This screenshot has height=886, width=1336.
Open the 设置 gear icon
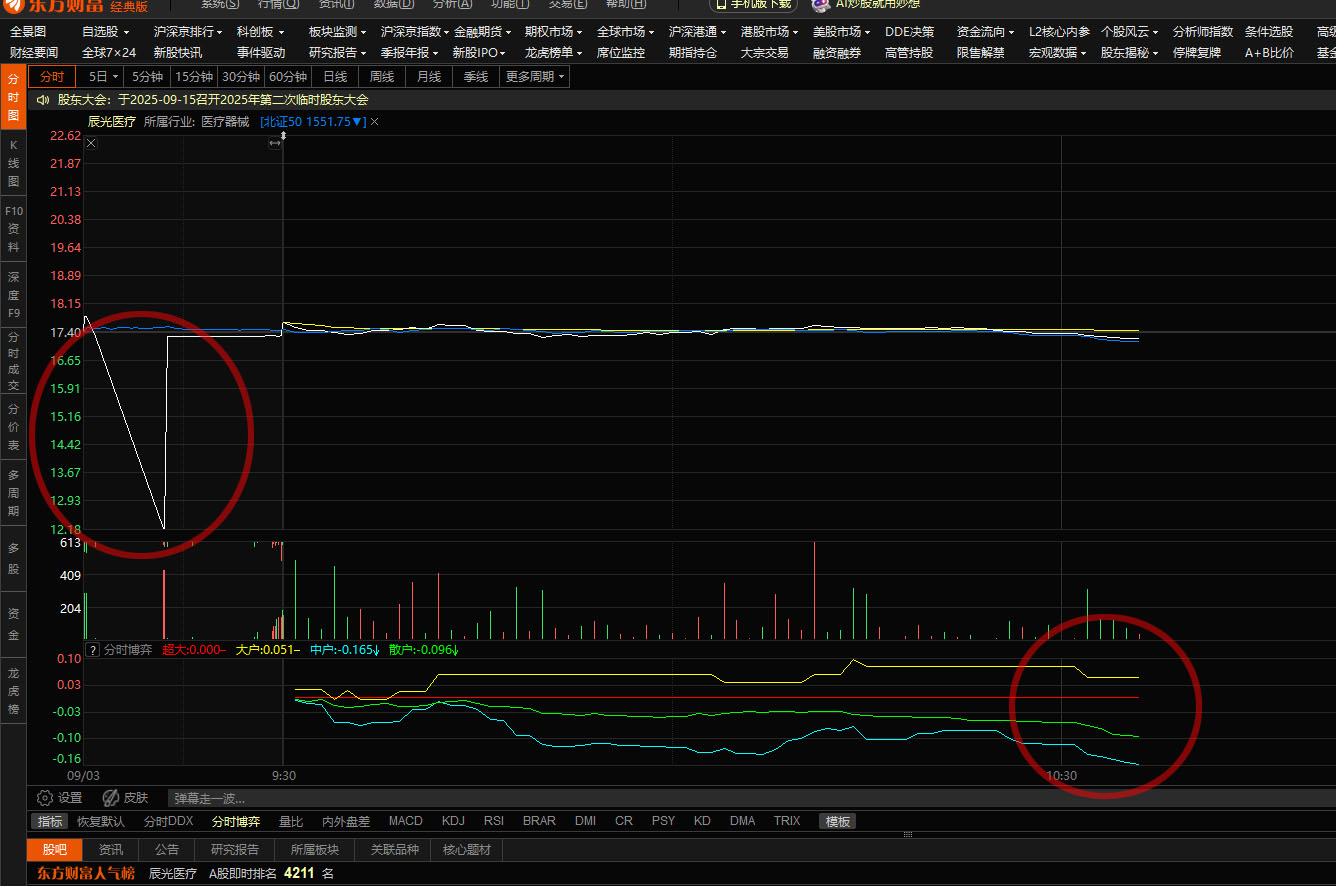44,798
